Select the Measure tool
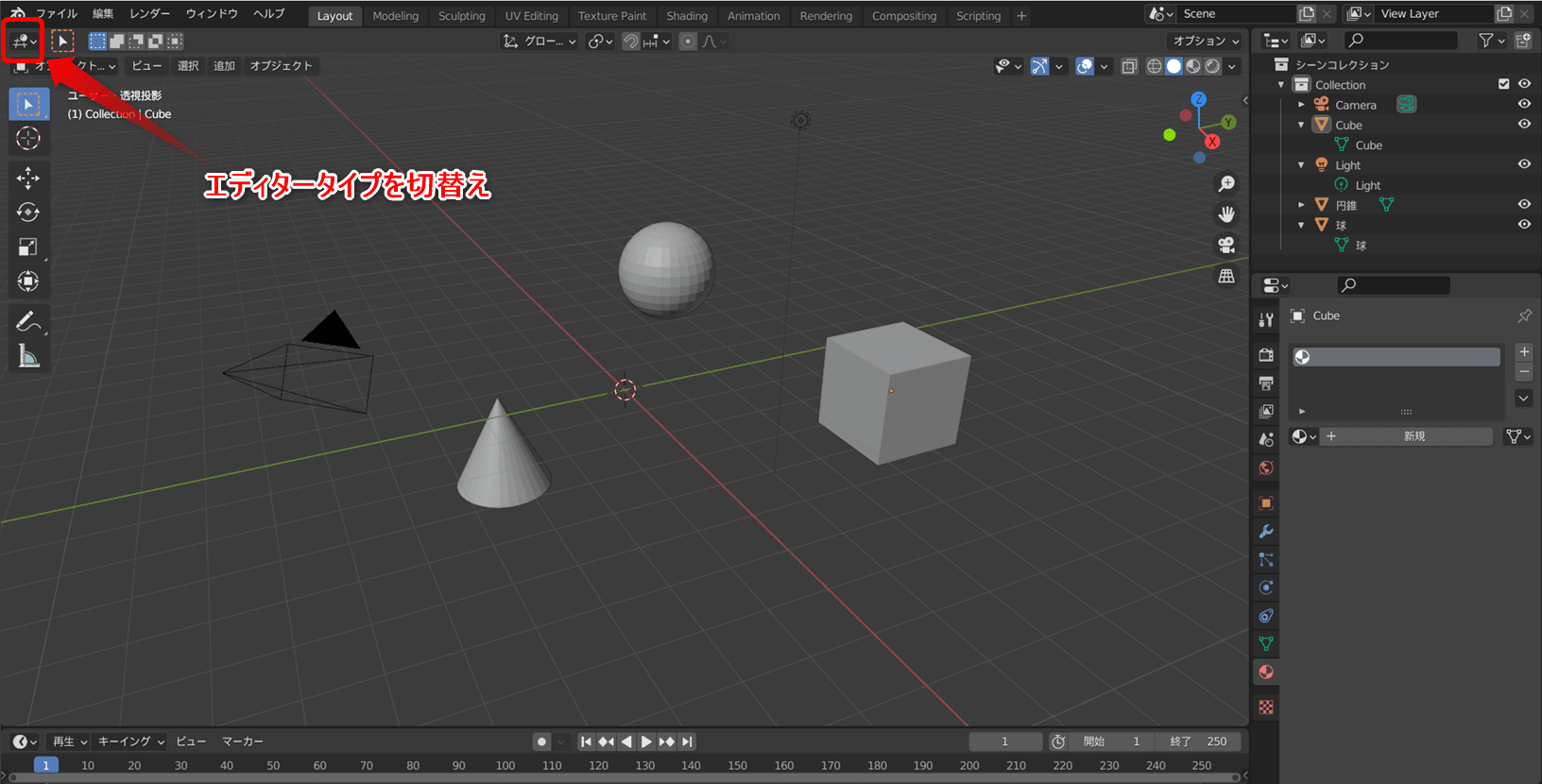The height and width of the screenshot is (784, 1542). [x=28, y=356]
